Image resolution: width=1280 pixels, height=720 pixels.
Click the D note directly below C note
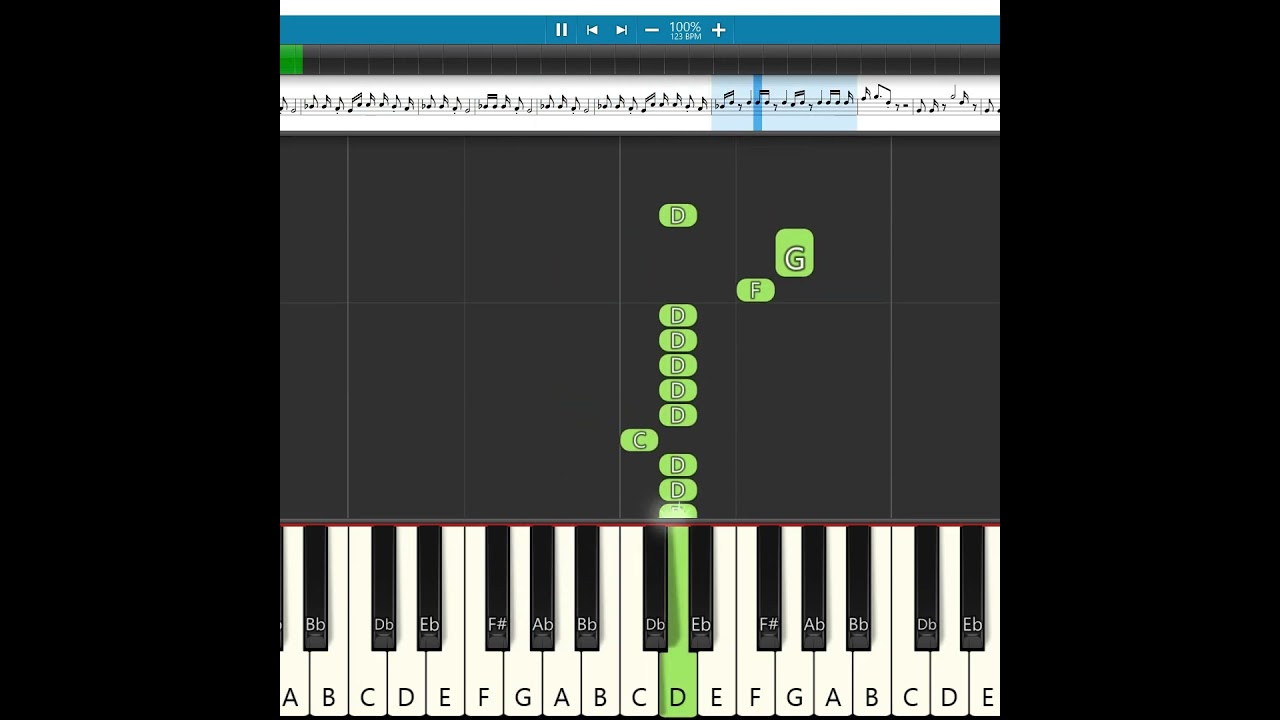(x=678, y=465)
